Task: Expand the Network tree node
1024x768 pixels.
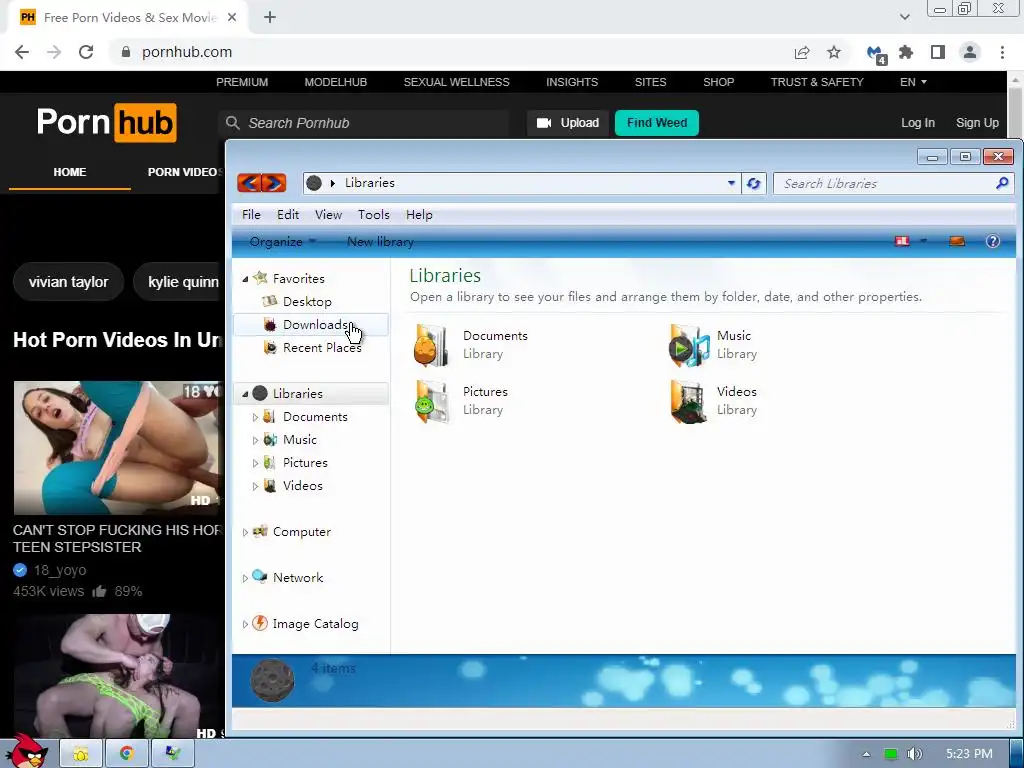Action: [x=245, y=578]
